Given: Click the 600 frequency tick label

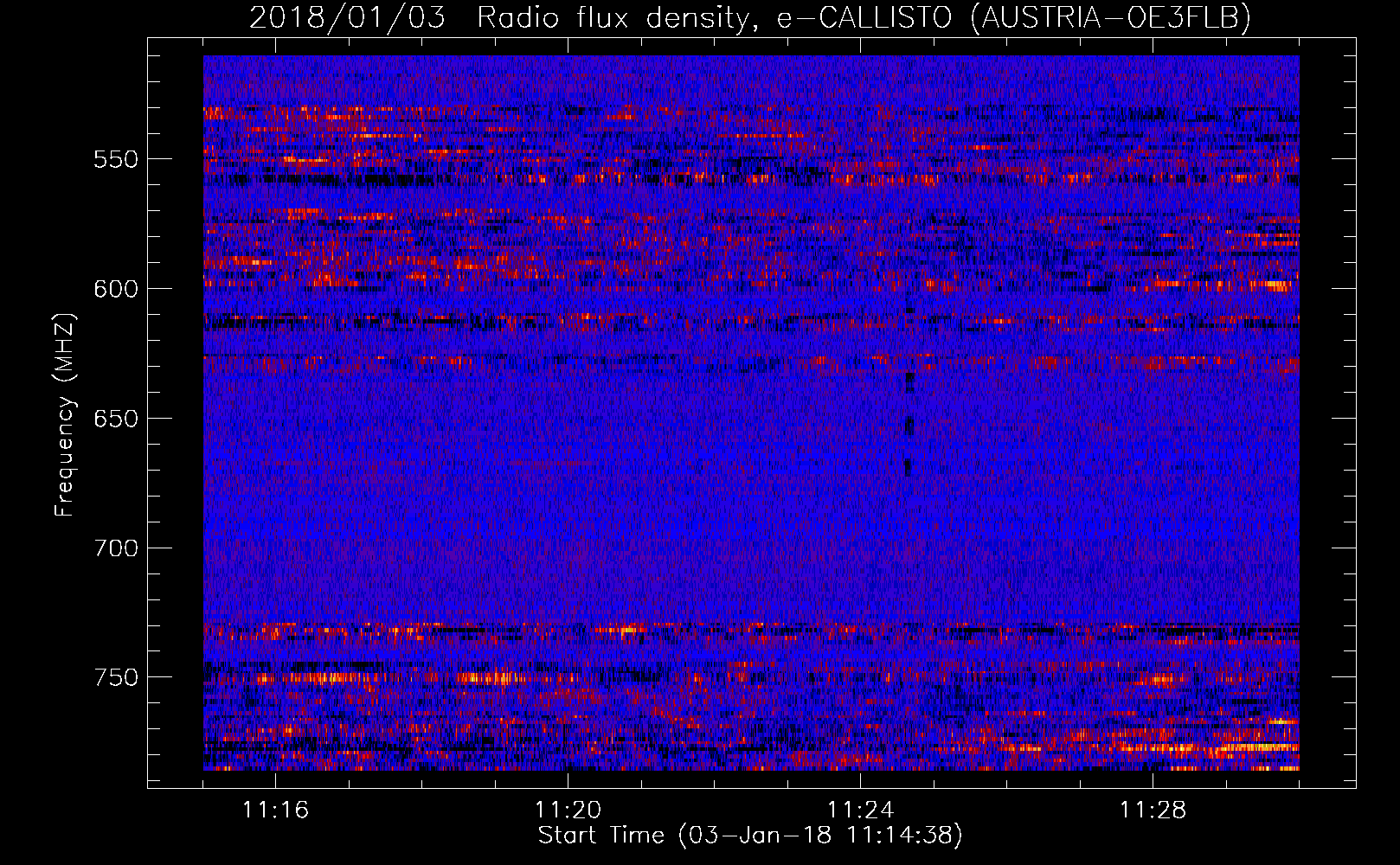Looking at the screenshot, I should 116,289.
